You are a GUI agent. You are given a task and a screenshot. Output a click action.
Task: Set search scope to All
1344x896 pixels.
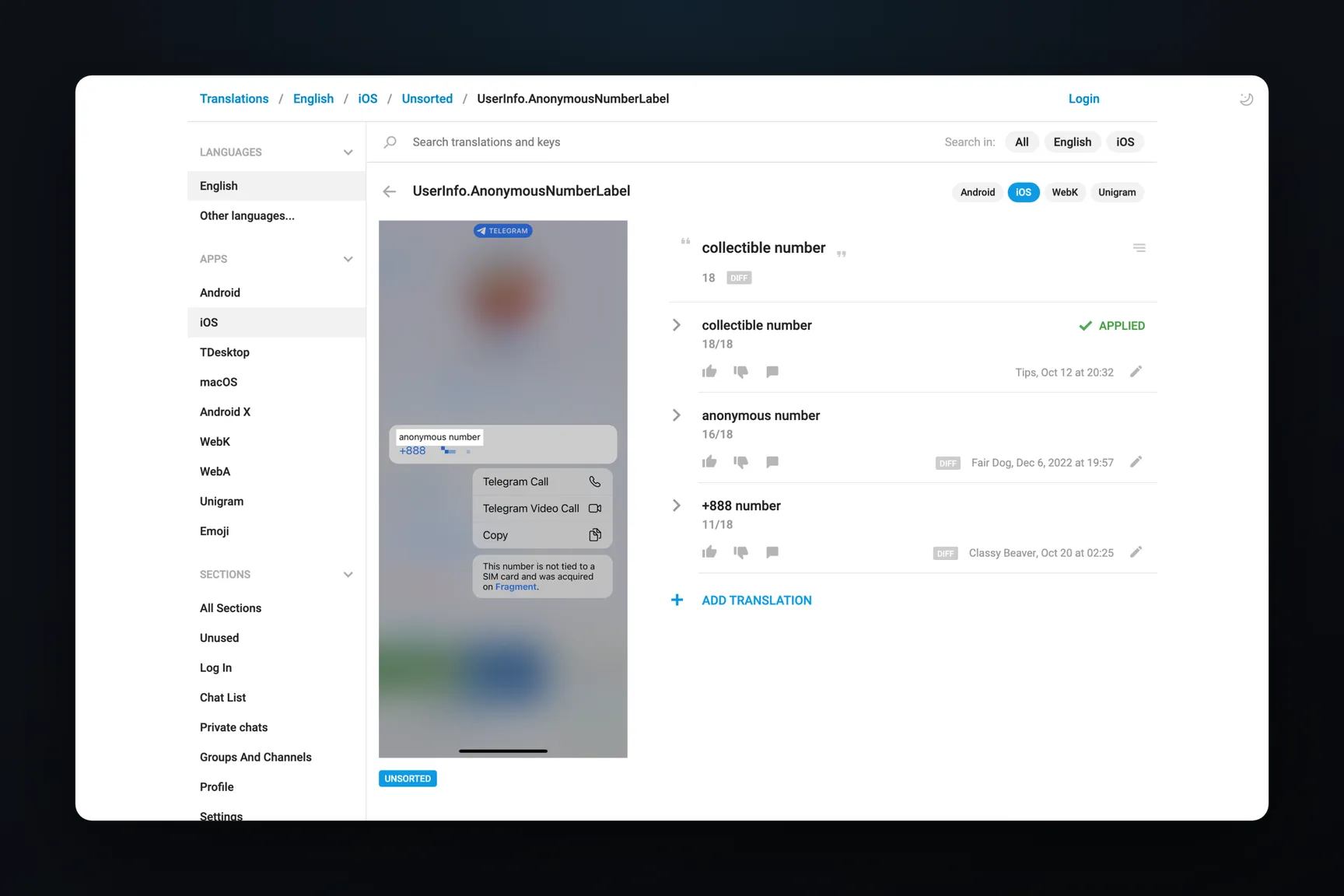pos(1021,142)
